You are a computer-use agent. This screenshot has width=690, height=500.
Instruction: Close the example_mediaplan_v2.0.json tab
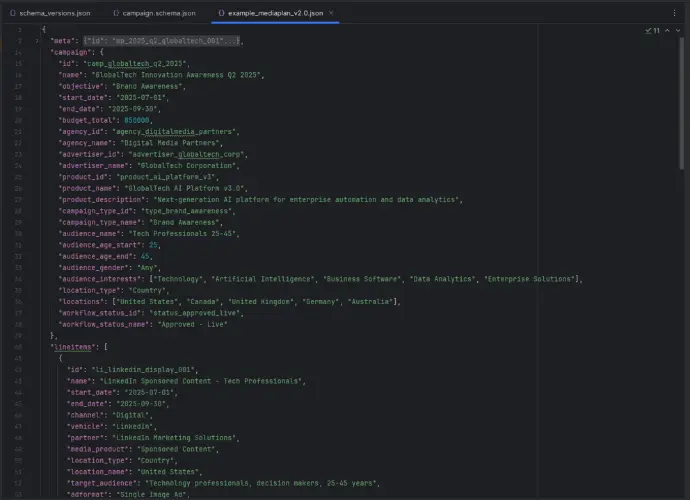pyautogui.click(x=331, y=13)
